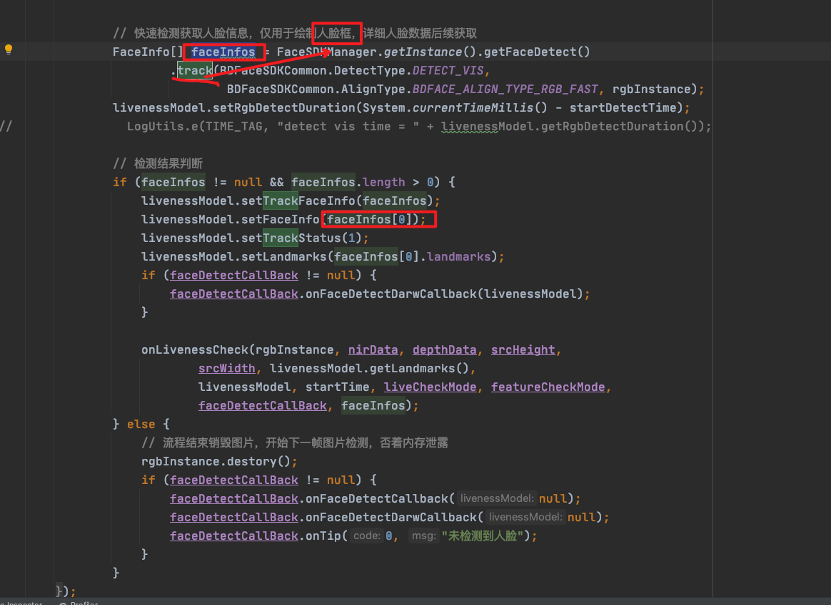This screenshot has height=606, width=832.
Task: Click currentTimeMillis method name
Action: tap(473, 108)
